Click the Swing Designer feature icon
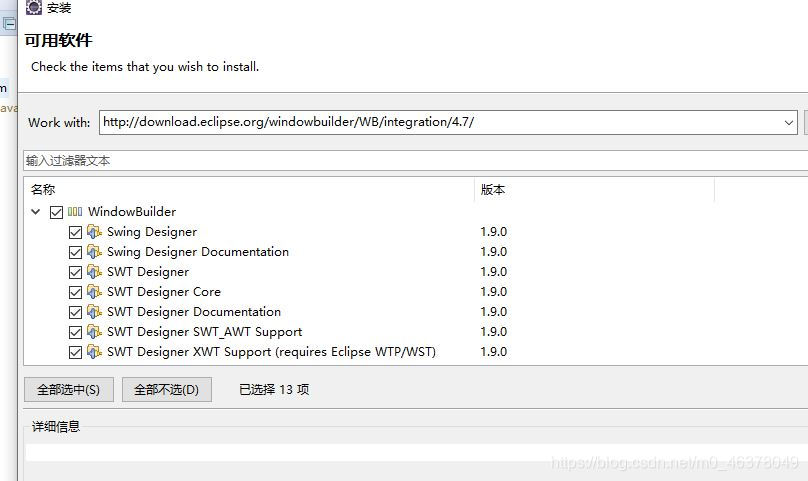This screenshot has width=808, height=481. [94, 231]
